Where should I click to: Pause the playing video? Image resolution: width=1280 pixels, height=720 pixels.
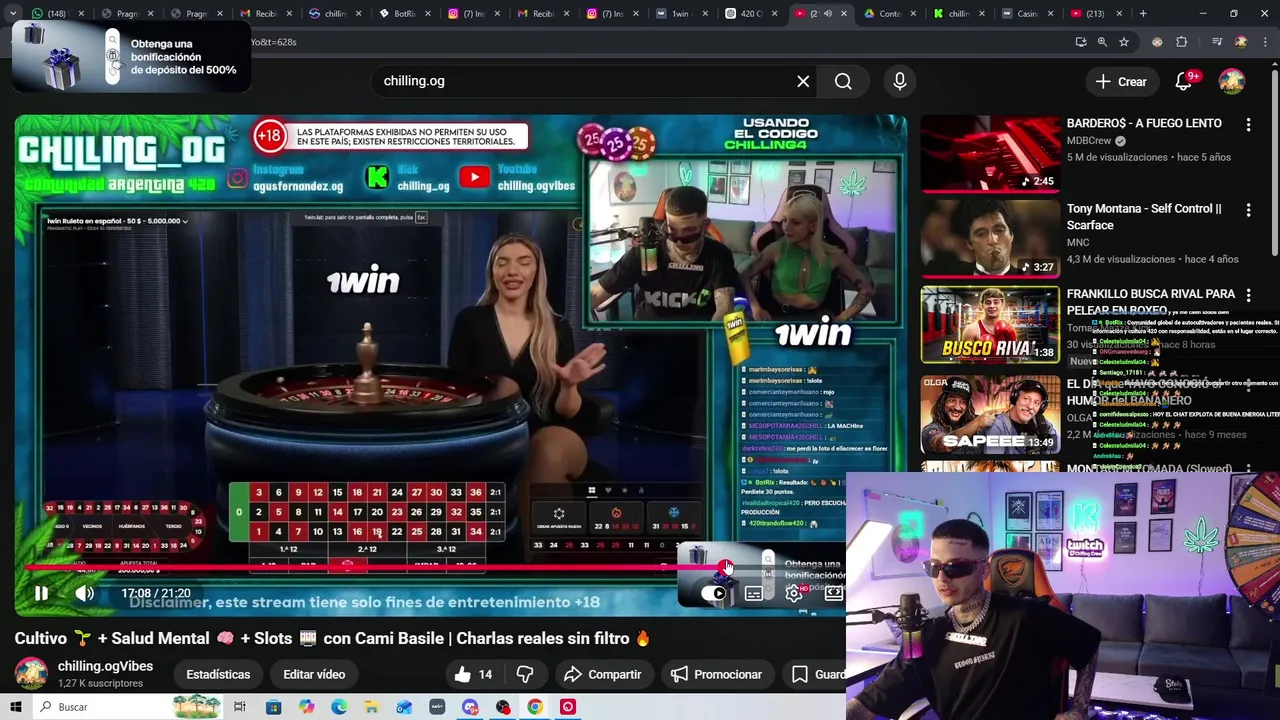point(41,593)
